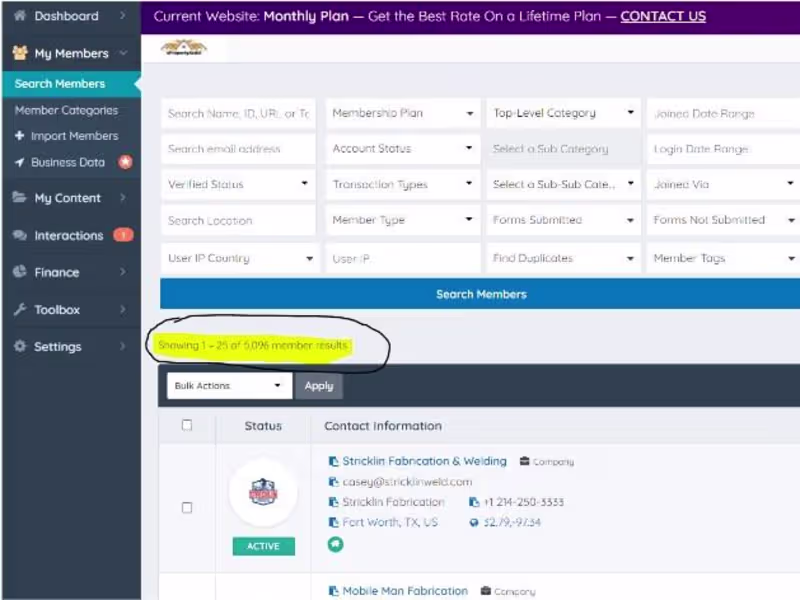Click briefcase icon for Mobile Man Fabrication

click(x=486, y=591)
